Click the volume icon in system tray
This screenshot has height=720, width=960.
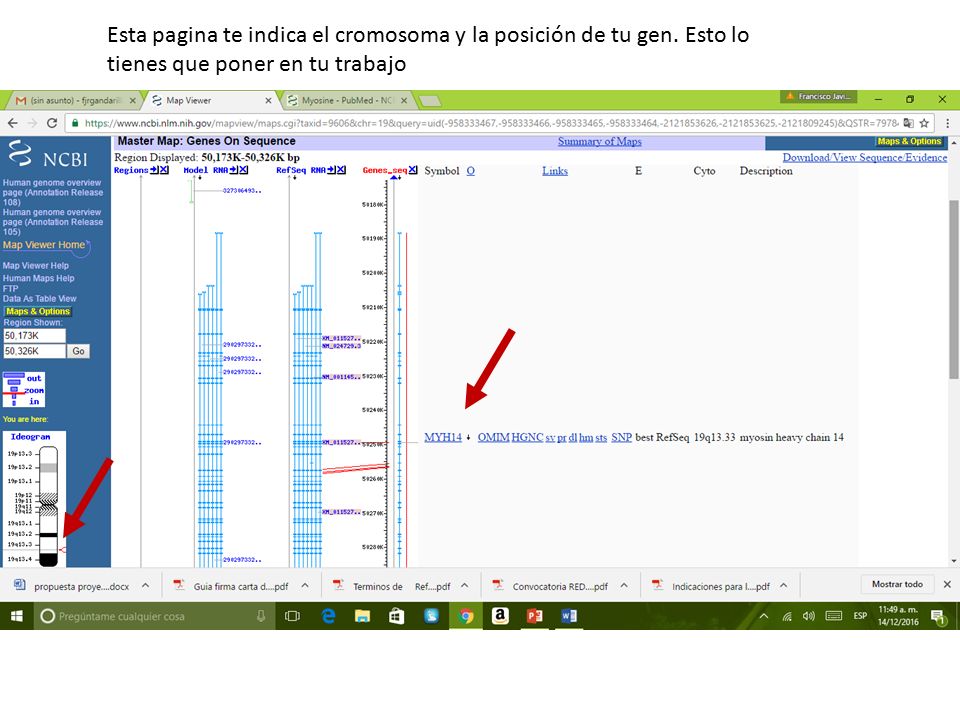(809, 616)
